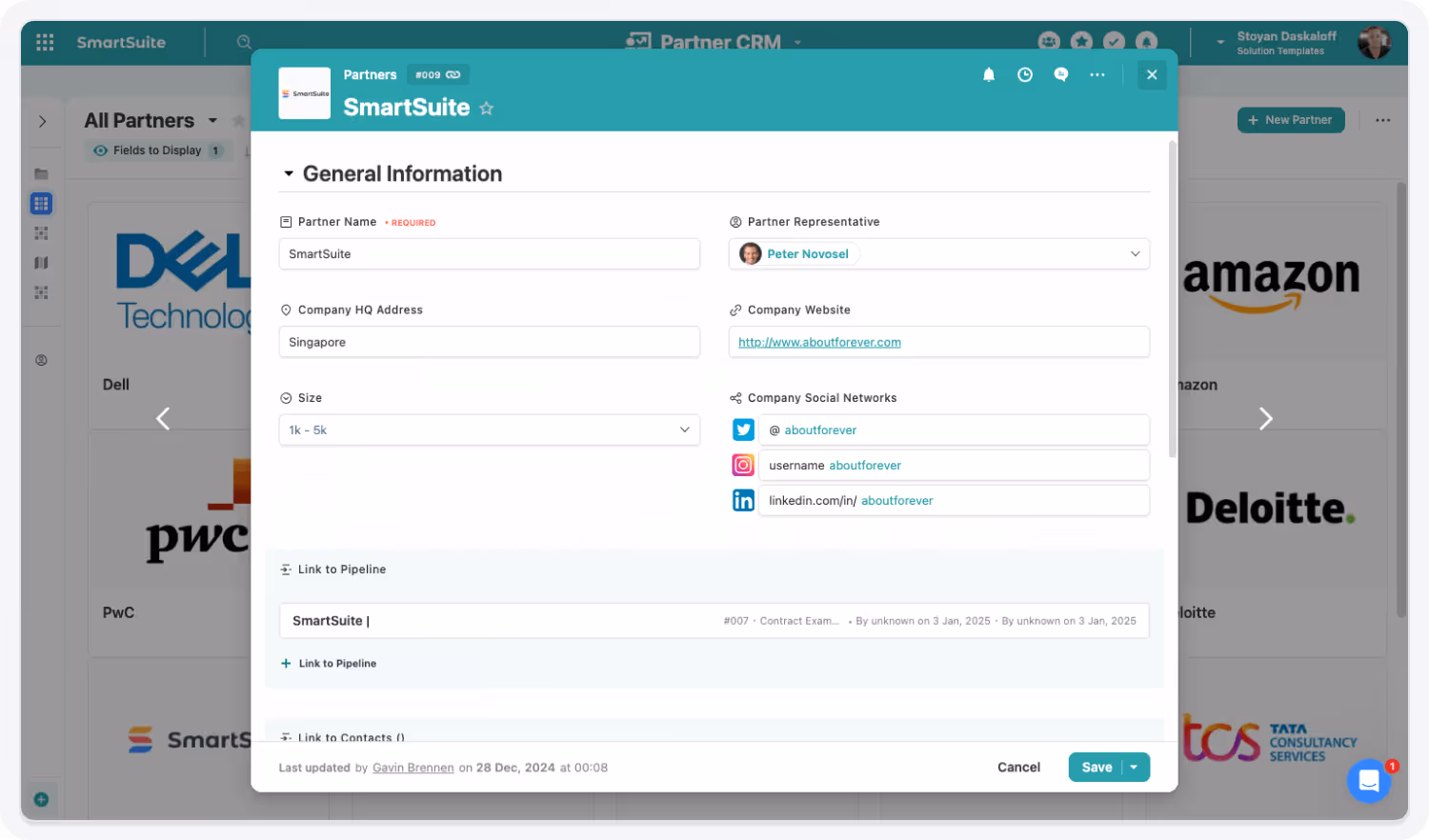Click the search magnifier in top bar
This screenshot has height=840, width=1429.
(x=244, y=42)
